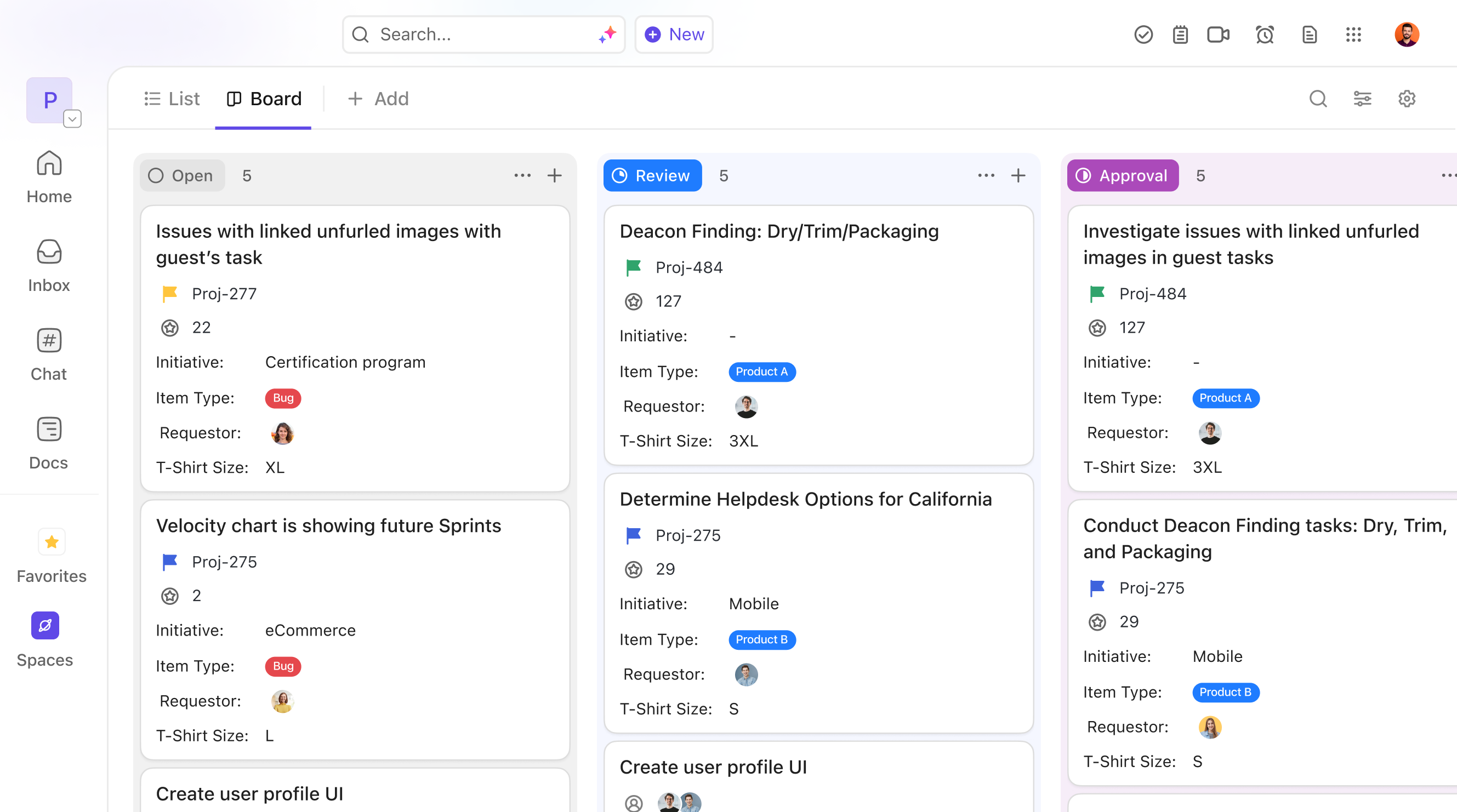Click eCommerce initiative value
Viewport: 1457px width, 812px height.
tap(310, 630)
